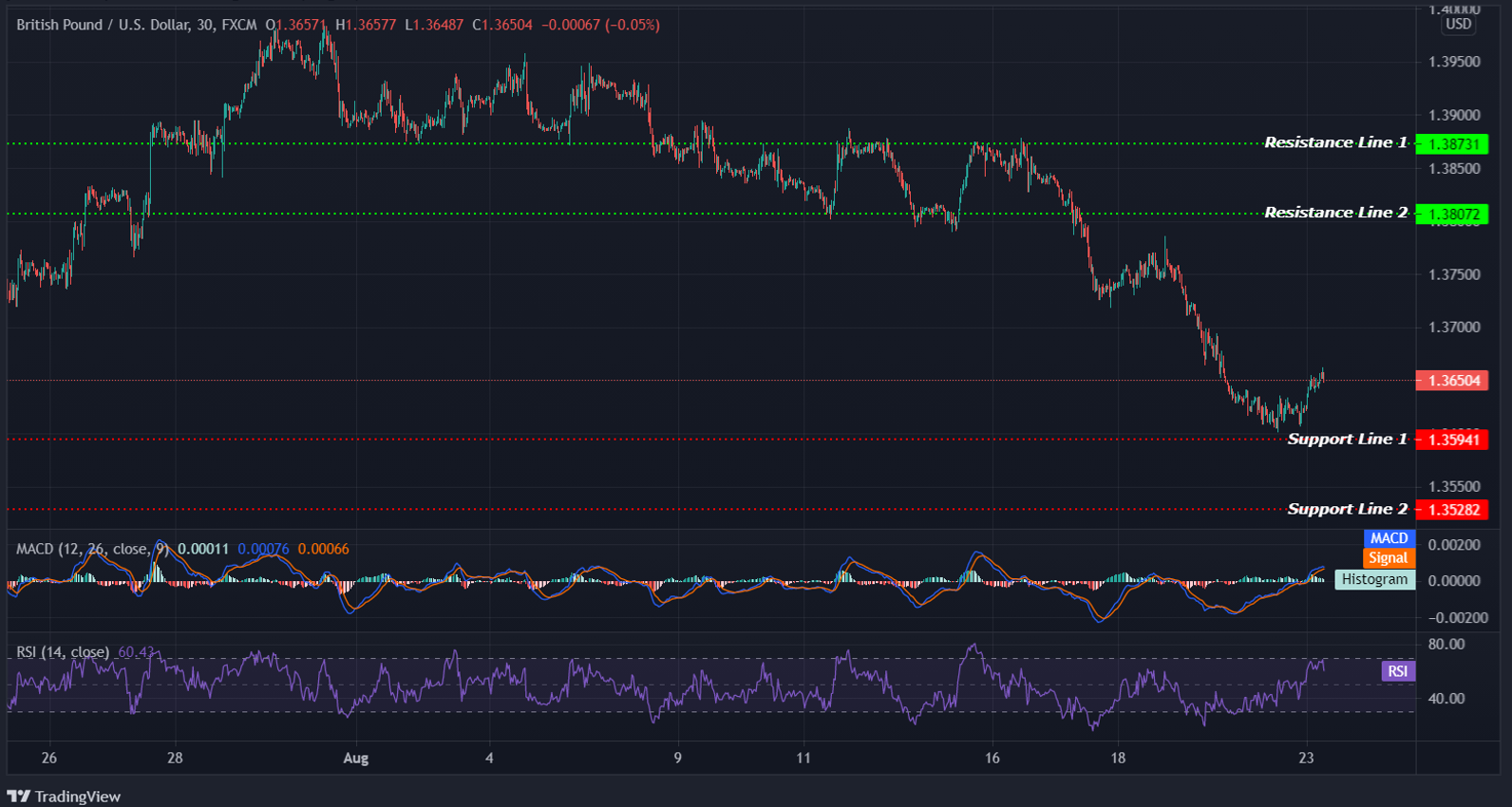Click the 16 date on time axis

click(x=992, y=758)
